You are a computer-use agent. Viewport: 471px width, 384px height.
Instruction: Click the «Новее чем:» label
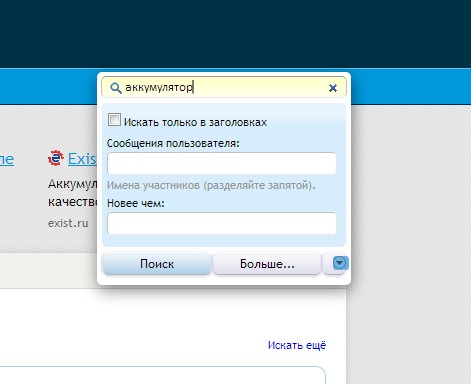pyautogui.click(x=136, y=203)
